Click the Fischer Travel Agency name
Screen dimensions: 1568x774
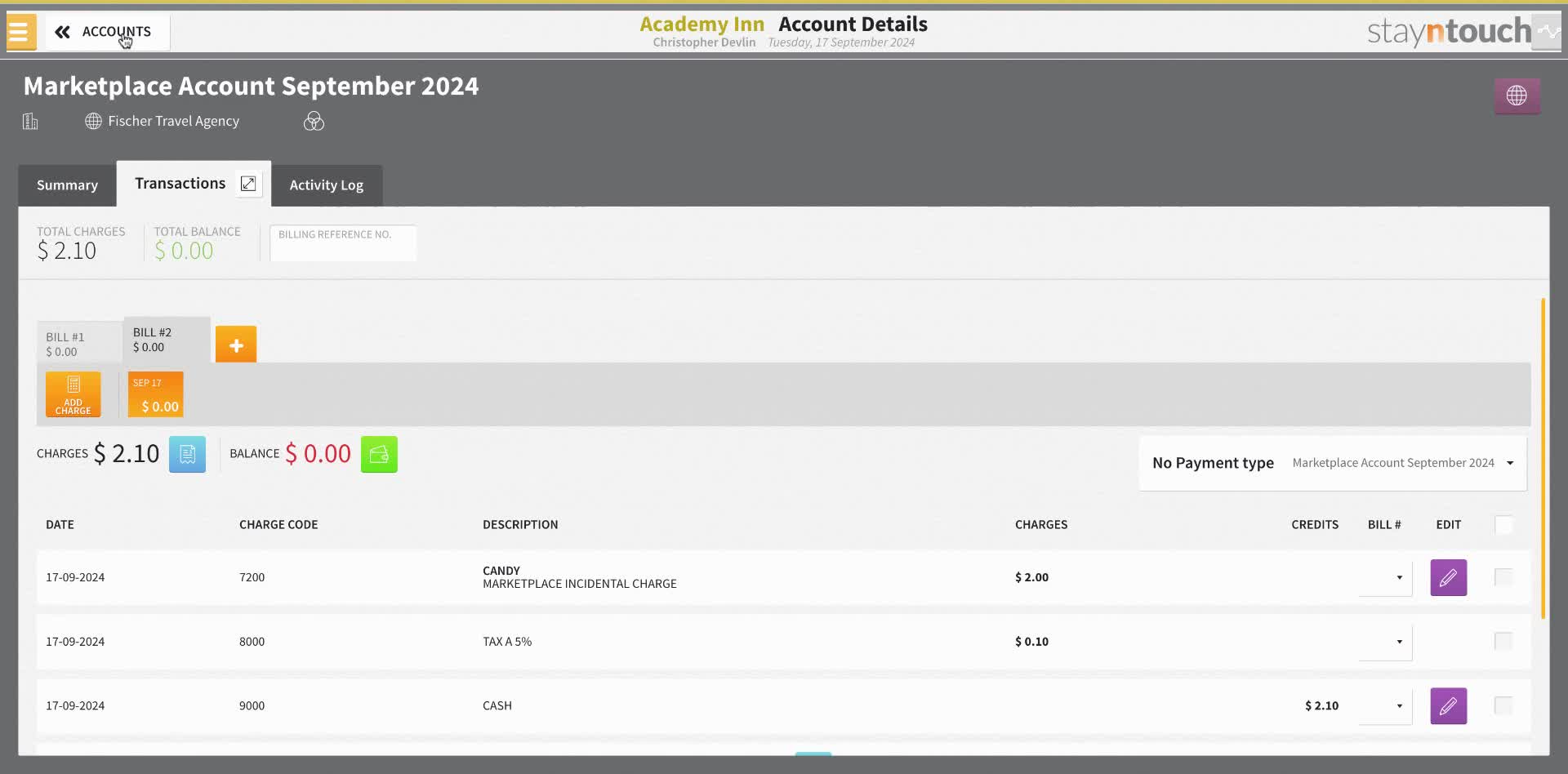[173, 121]
